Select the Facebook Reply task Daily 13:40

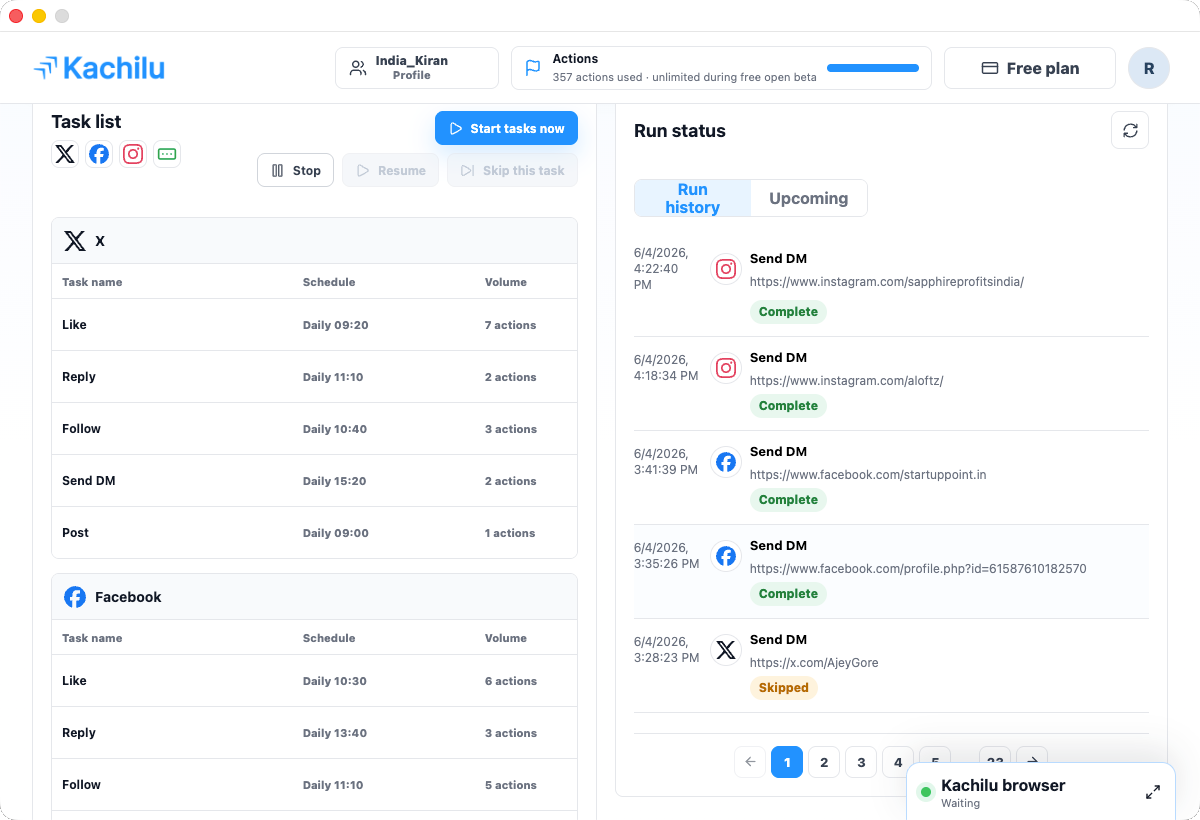tap(314, 733)
